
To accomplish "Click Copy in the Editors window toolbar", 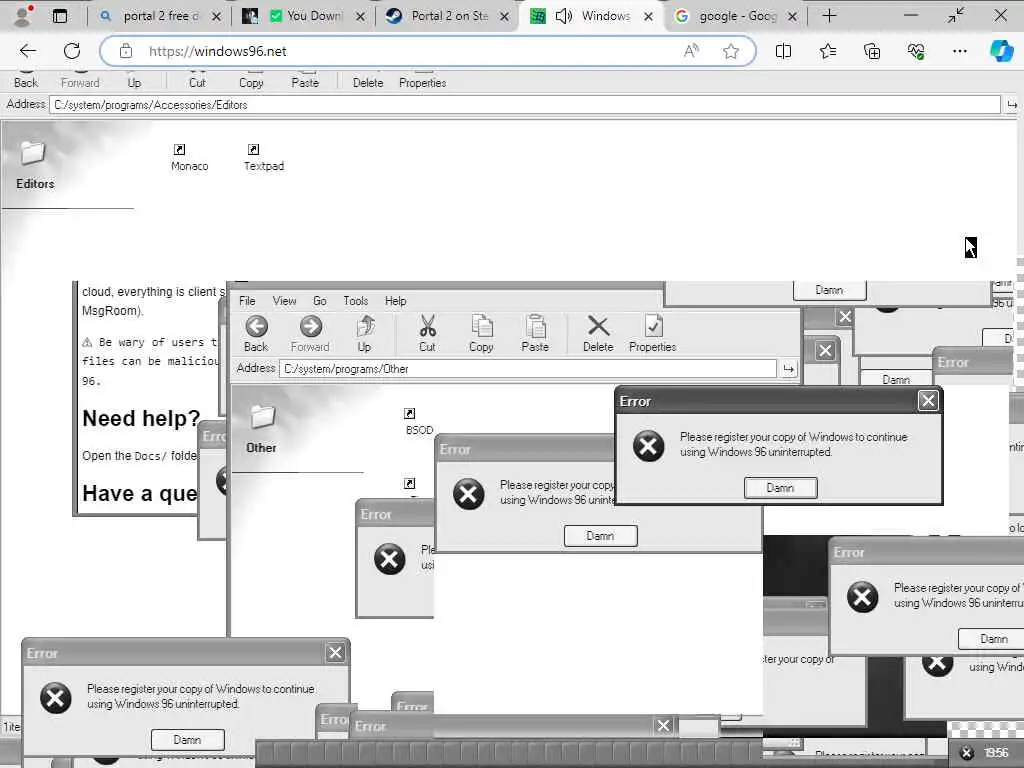I will [x=251, y=83].
